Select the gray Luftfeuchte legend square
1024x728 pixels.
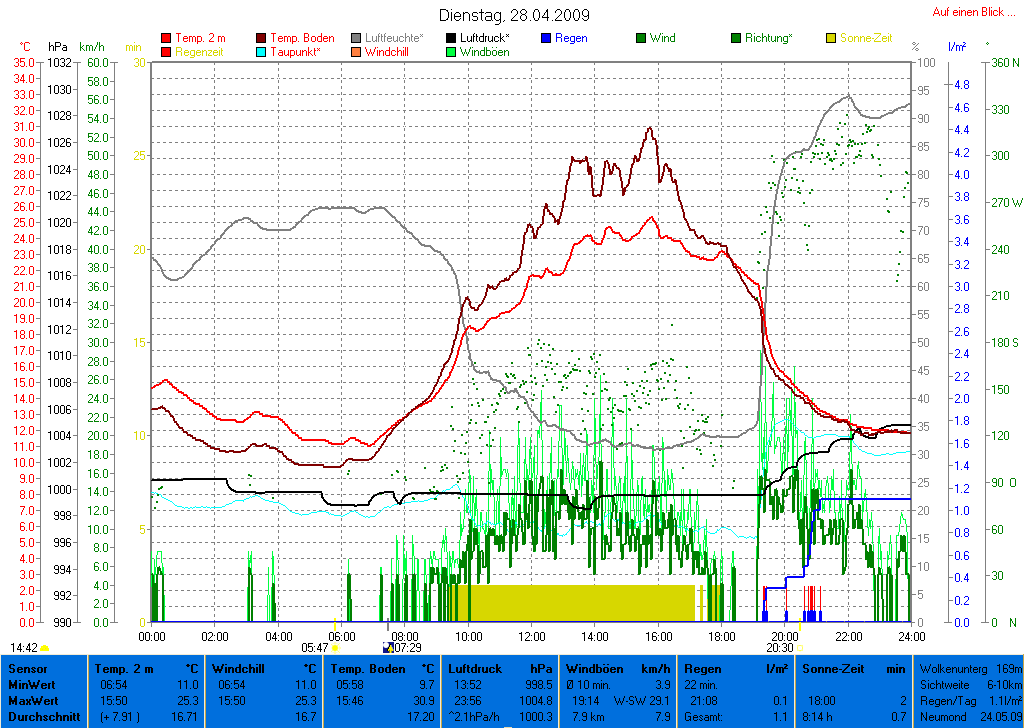(x=357, y=38)
